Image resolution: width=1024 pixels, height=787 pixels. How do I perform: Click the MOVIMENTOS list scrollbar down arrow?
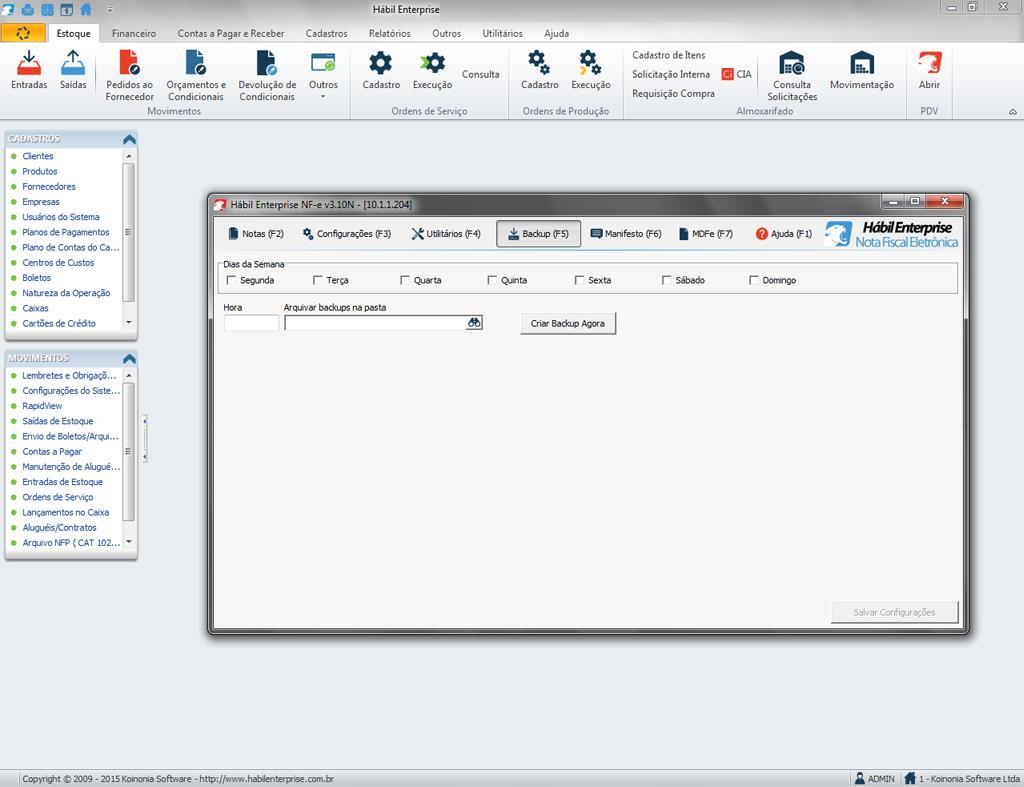(129, 541)
